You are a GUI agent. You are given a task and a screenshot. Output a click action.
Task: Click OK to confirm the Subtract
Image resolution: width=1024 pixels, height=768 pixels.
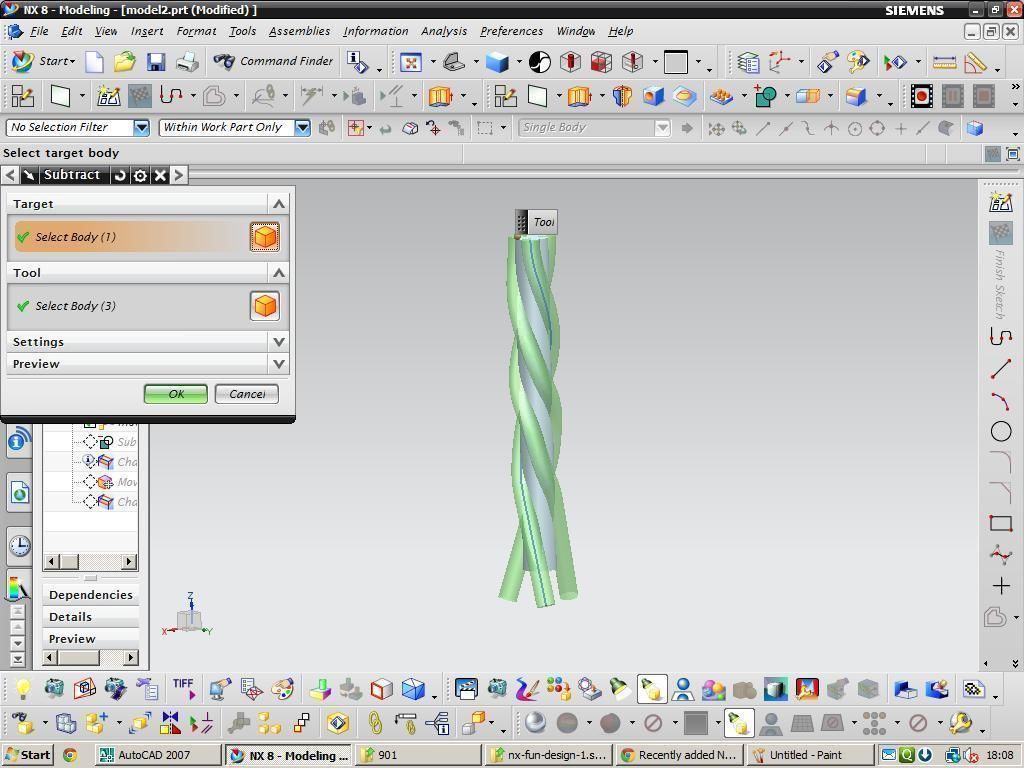point(175,393)
